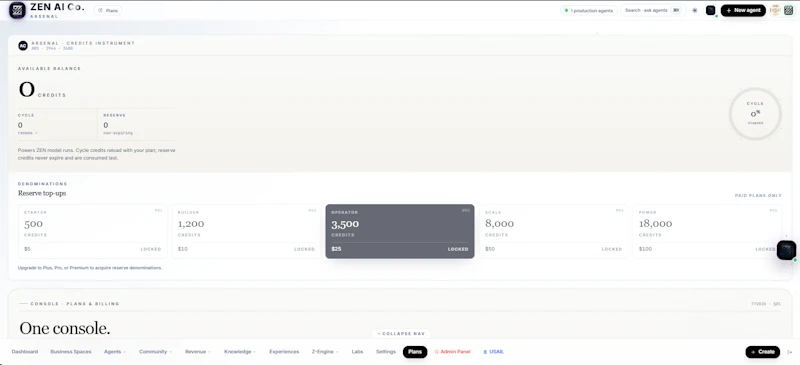Open Settings in bottom nav
Screen dimensions: 800x365
pos(386,352)
